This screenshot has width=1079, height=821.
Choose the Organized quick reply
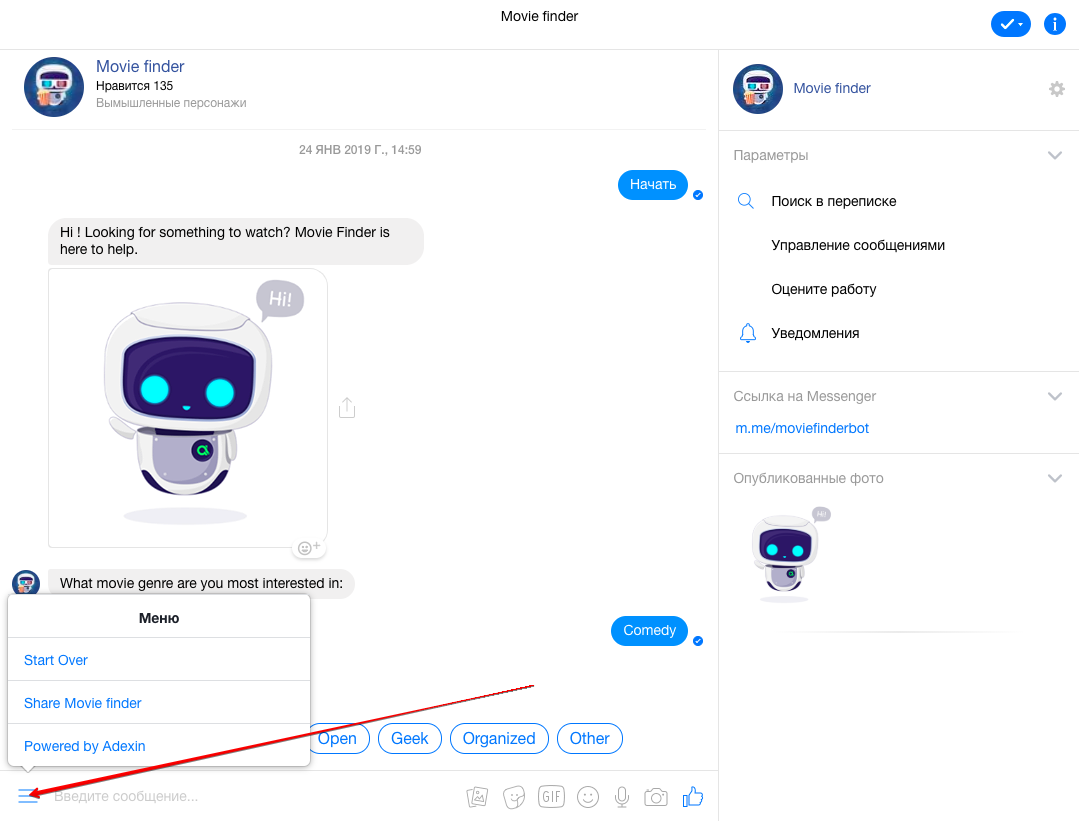coord(499,738)
